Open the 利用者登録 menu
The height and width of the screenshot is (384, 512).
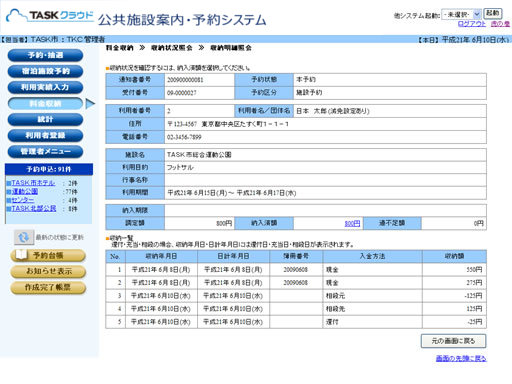coord(45,135)
